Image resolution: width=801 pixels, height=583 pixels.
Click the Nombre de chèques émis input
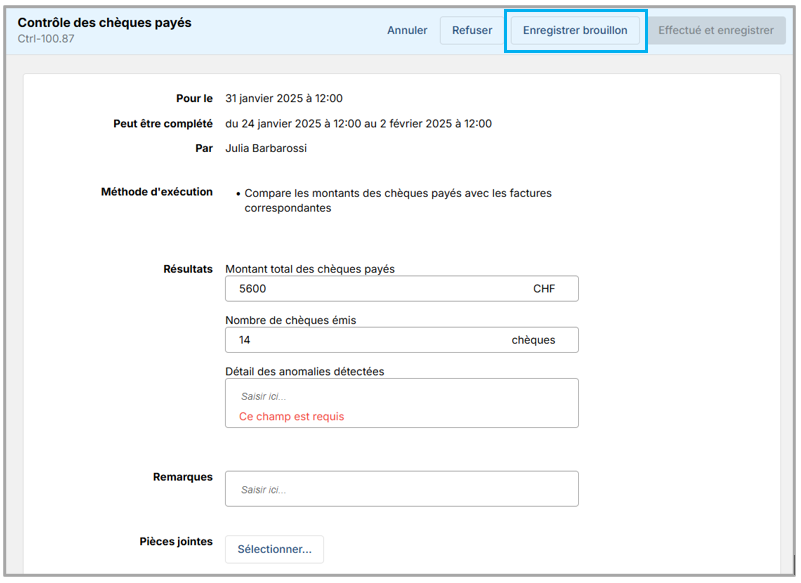pyautogui.click(x=365, y=340)
